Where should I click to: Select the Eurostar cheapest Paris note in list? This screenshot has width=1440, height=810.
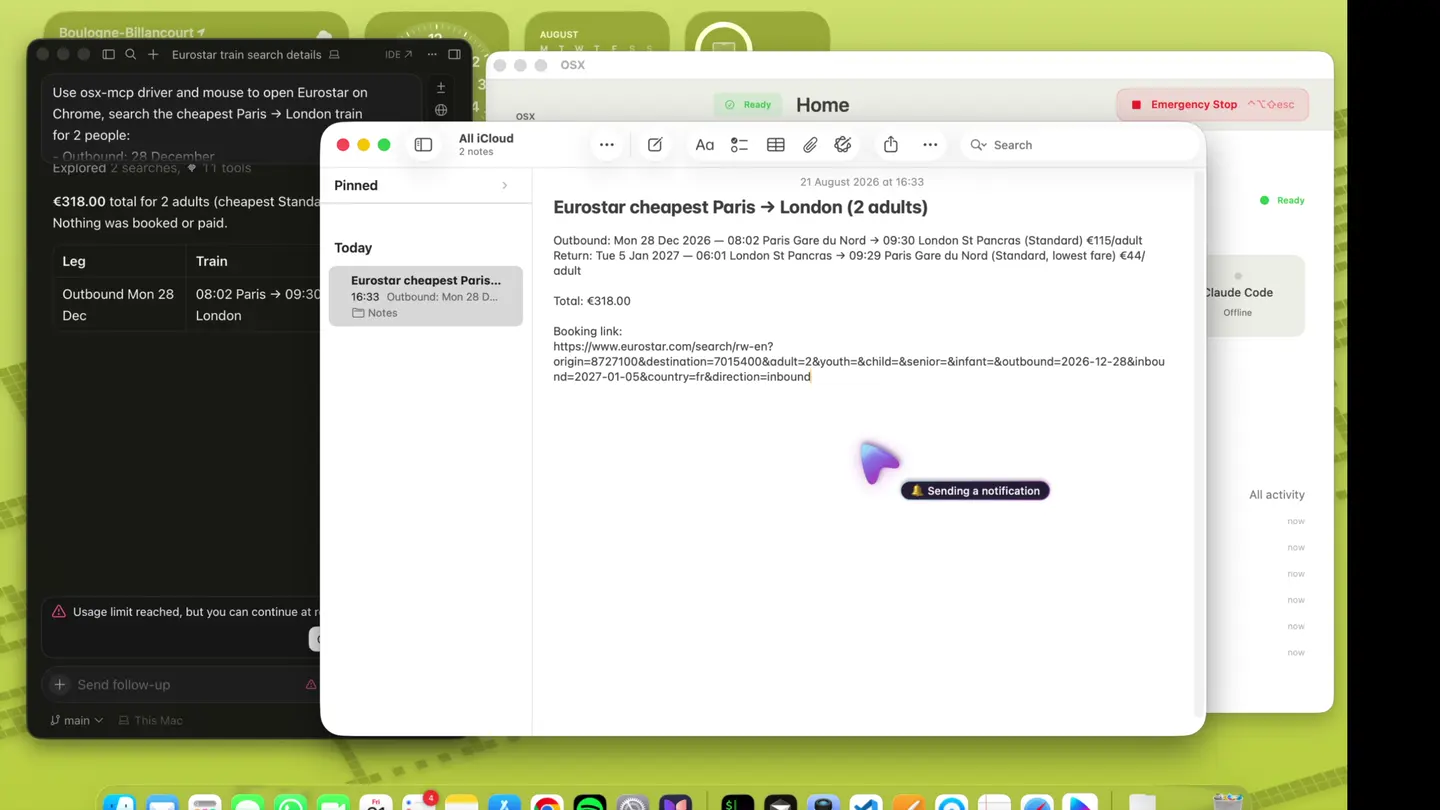point(426,296)
